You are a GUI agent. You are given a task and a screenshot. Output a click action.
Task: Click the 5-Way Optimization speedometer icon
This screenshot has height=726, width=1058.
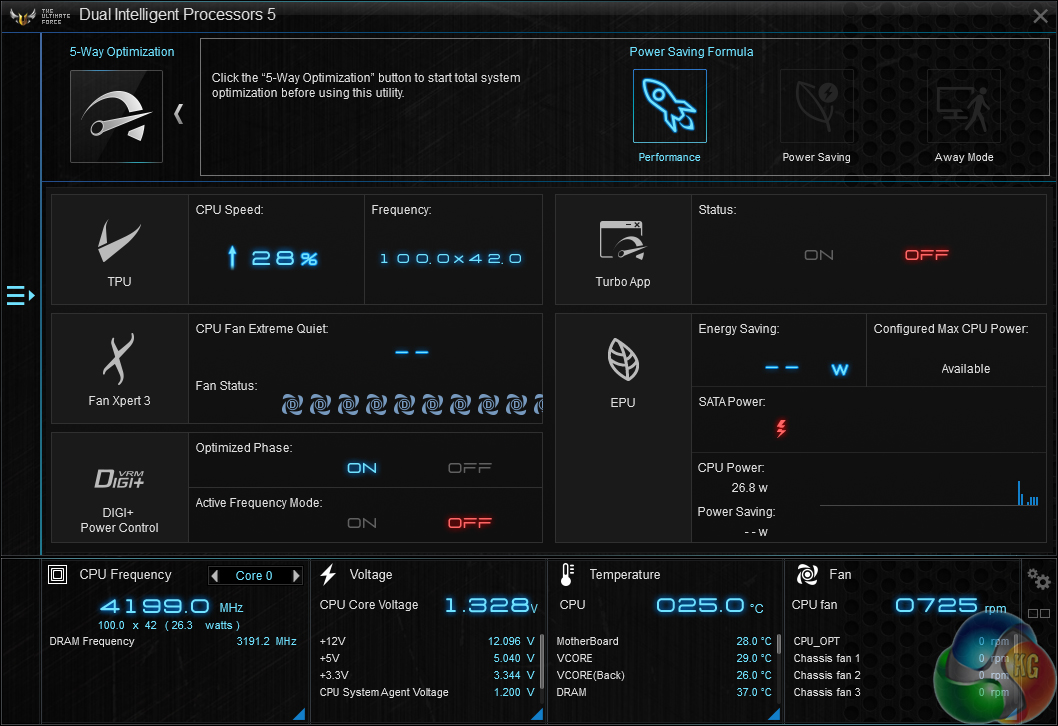tap(116, 115)
